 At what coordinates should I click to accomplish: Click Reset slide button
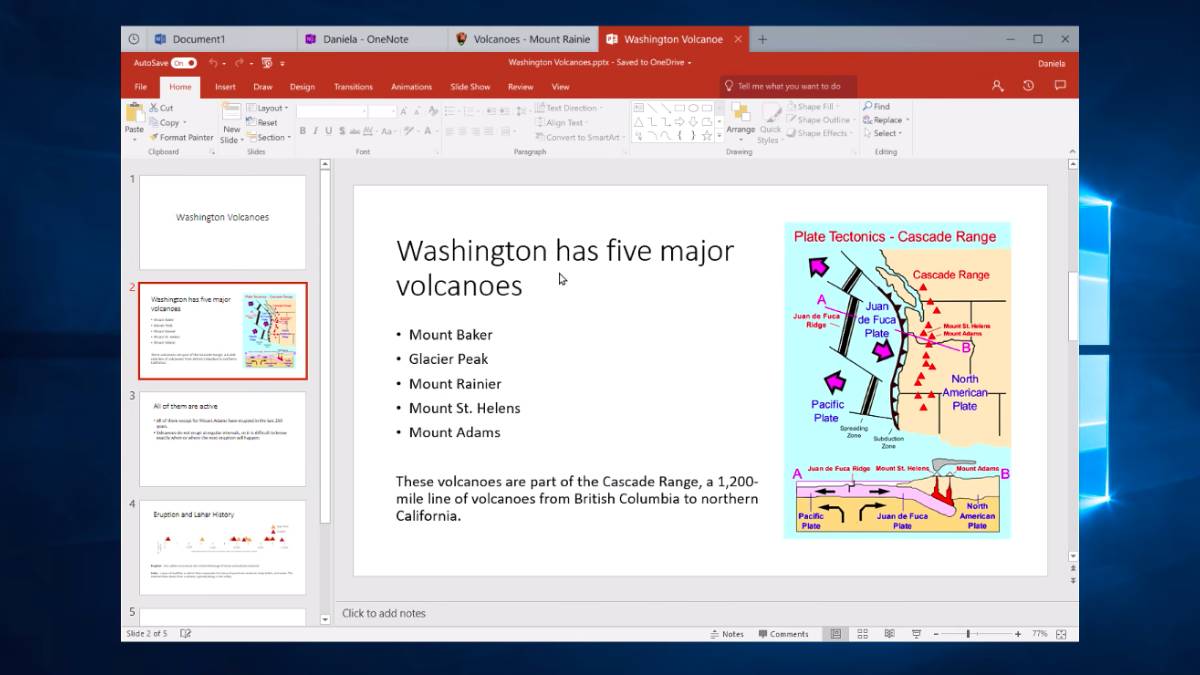[x=262, y=123]
